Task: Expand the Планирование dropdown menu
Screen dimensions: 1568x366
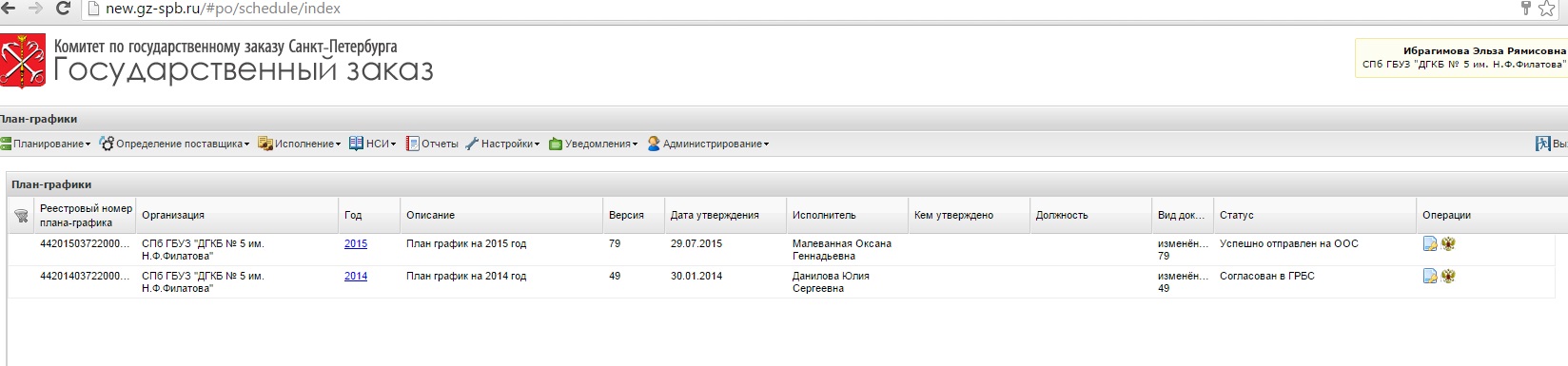Action: click(47, 144)
